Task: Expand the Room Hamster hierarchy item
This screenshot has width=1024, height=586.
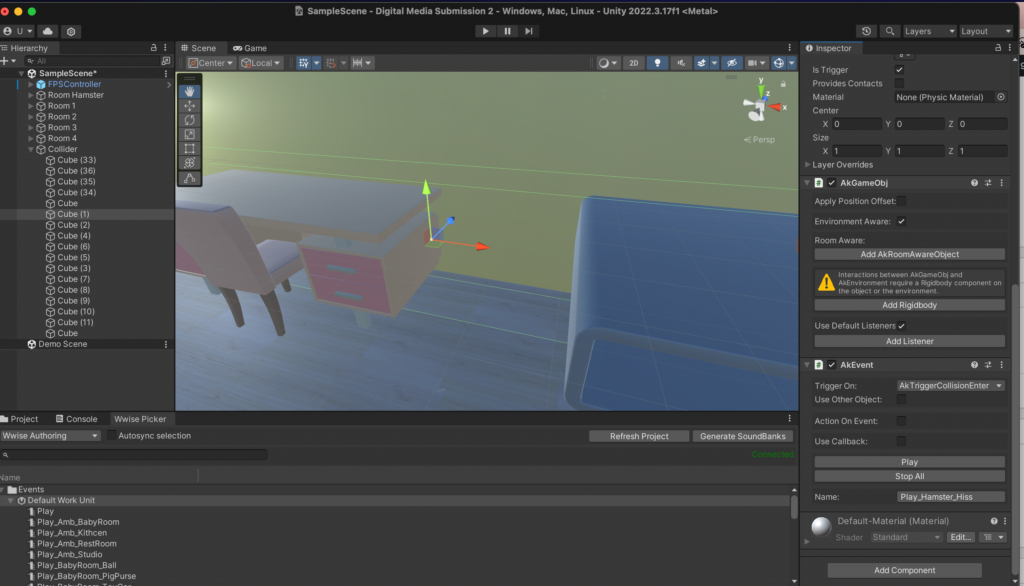Action: coord(31,95)
